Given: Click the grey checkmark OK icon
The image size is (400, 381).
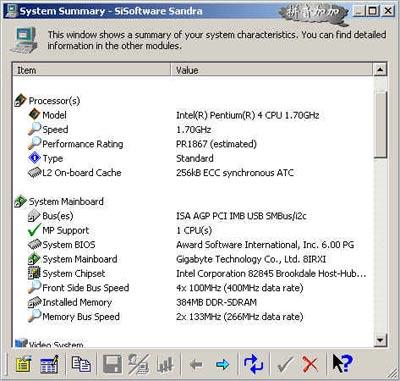Looking at the screenshot, I should coord(285,365).
